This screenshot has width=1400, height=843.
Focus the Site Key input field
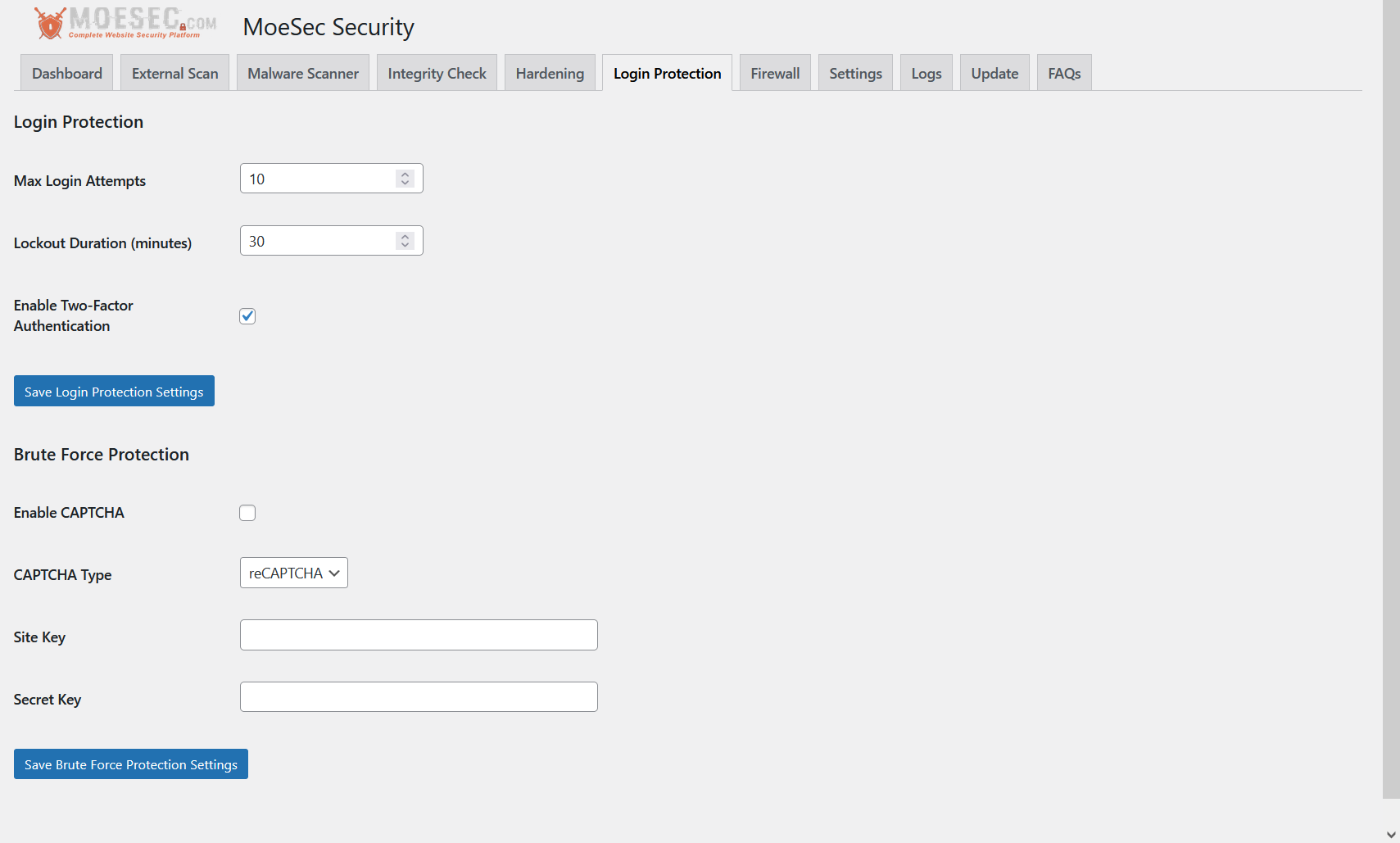tap(419, 636)
